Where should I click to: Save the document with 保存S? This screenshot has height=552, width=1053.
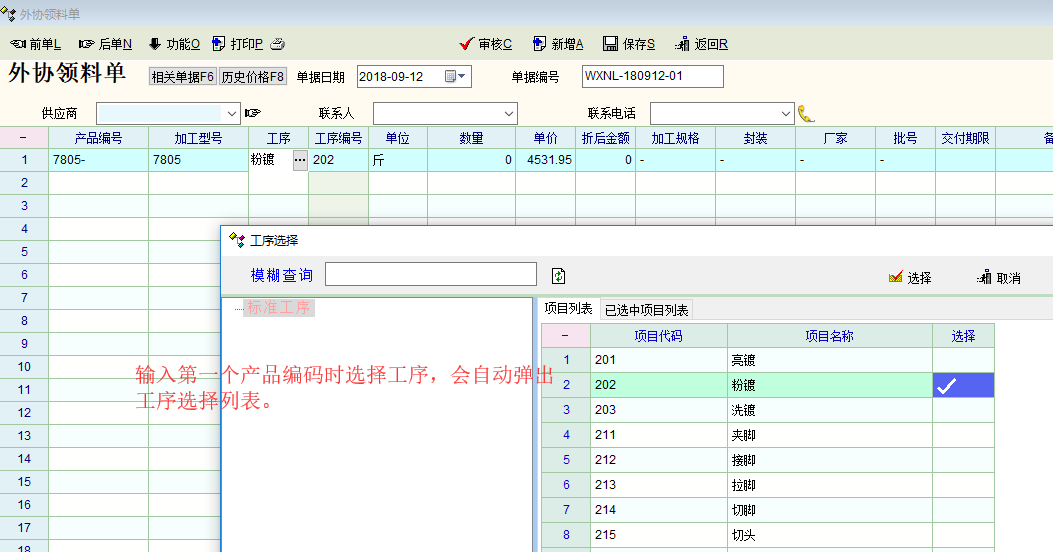[628, 44]
